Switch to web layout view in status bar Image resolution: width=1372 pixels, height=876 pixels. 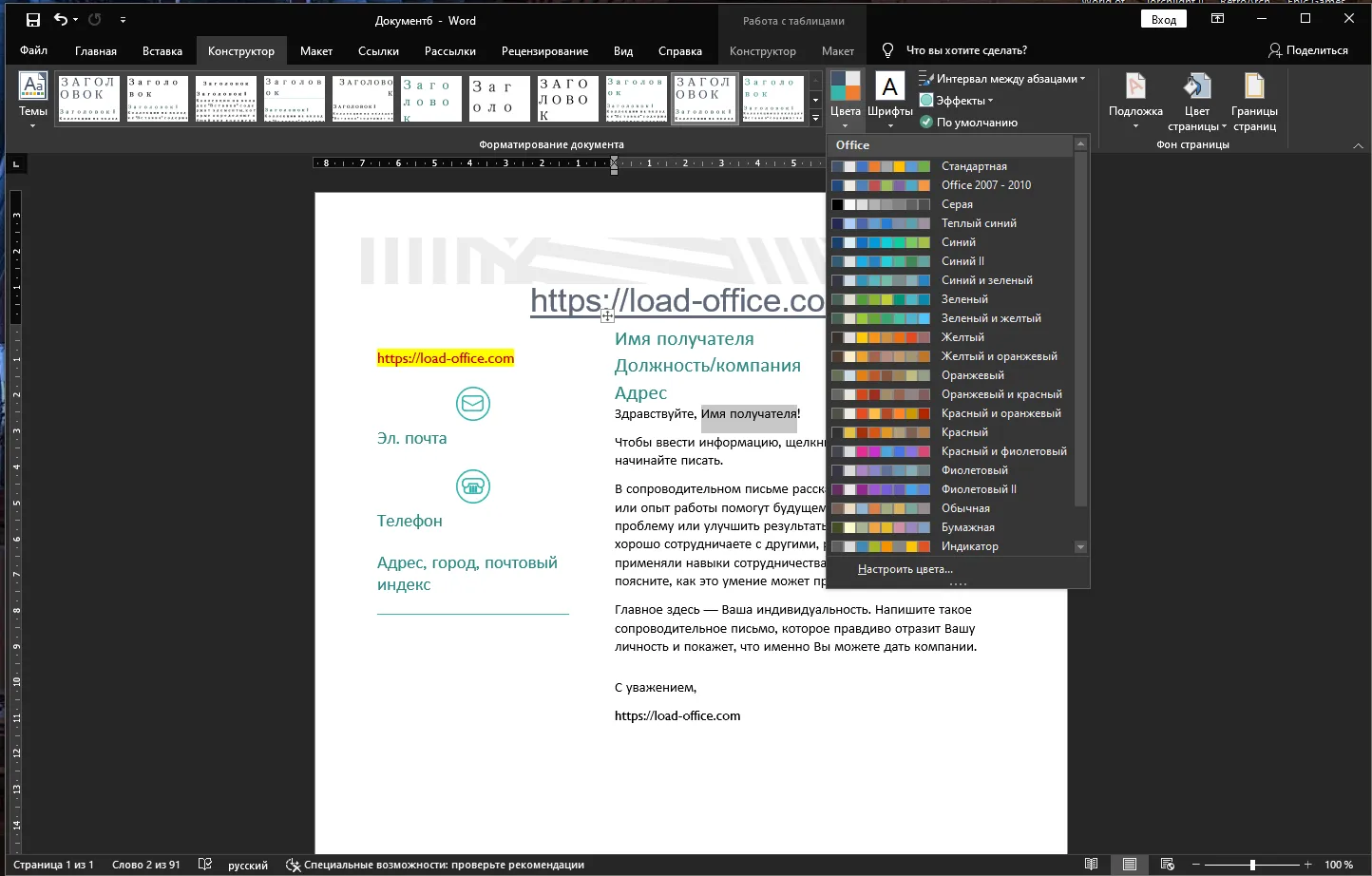pos(1168,865)
